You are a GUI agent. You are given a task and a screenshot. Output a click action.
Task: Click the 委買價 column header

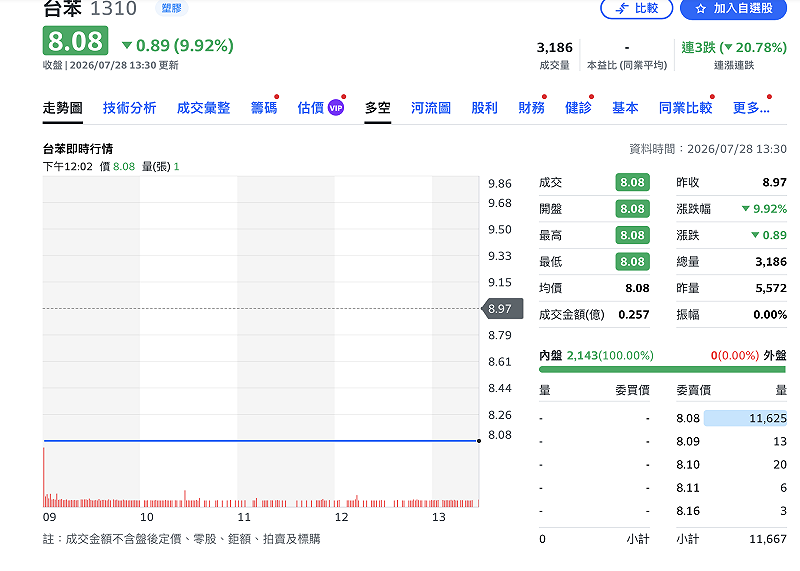coord(632,390)
